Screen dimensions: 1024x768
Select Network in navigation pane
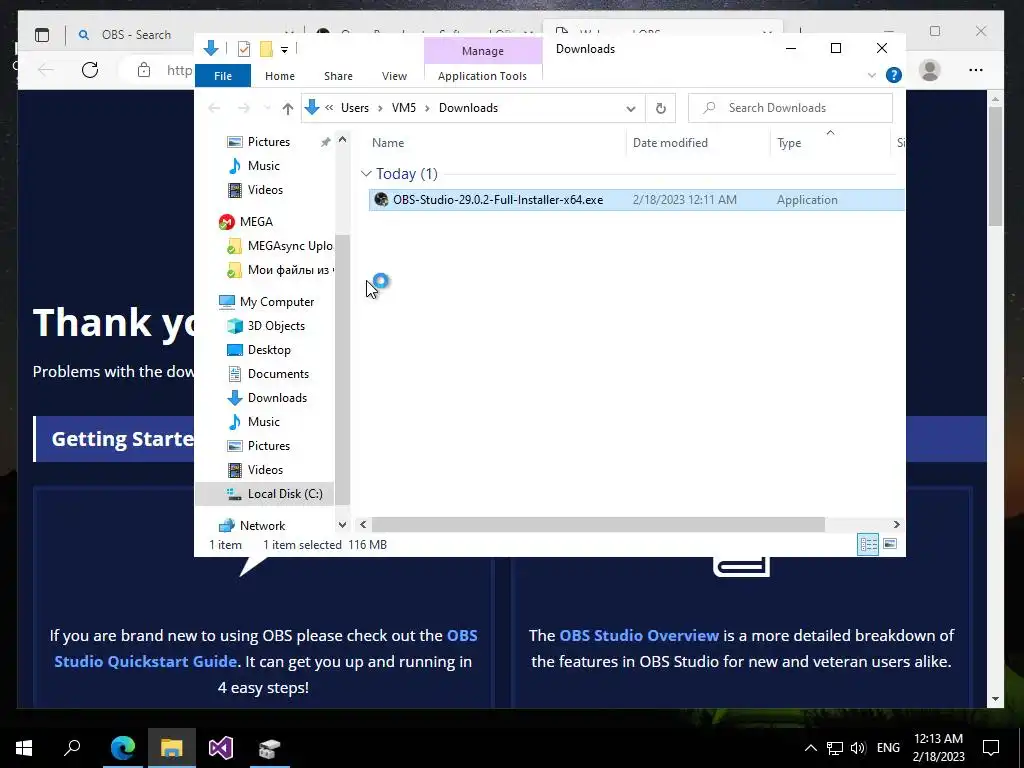pyautogui.click(x=262, y=526)
